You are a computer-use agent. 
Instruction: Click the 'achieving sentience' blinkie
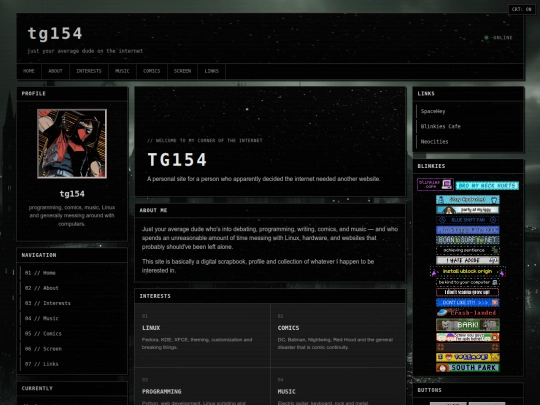[468, 250]
